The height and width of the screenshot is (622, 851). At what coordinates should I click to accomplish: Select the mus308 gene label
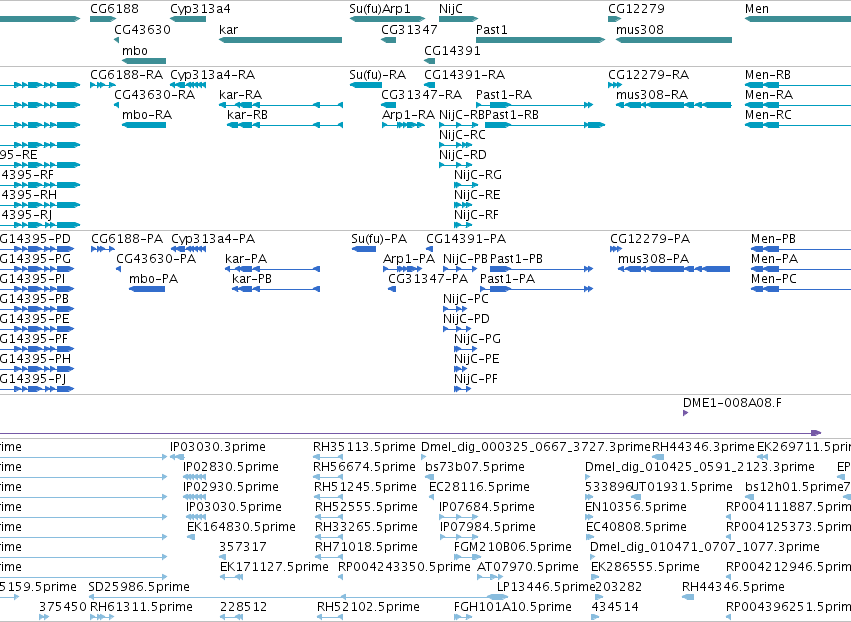(640, 29)
